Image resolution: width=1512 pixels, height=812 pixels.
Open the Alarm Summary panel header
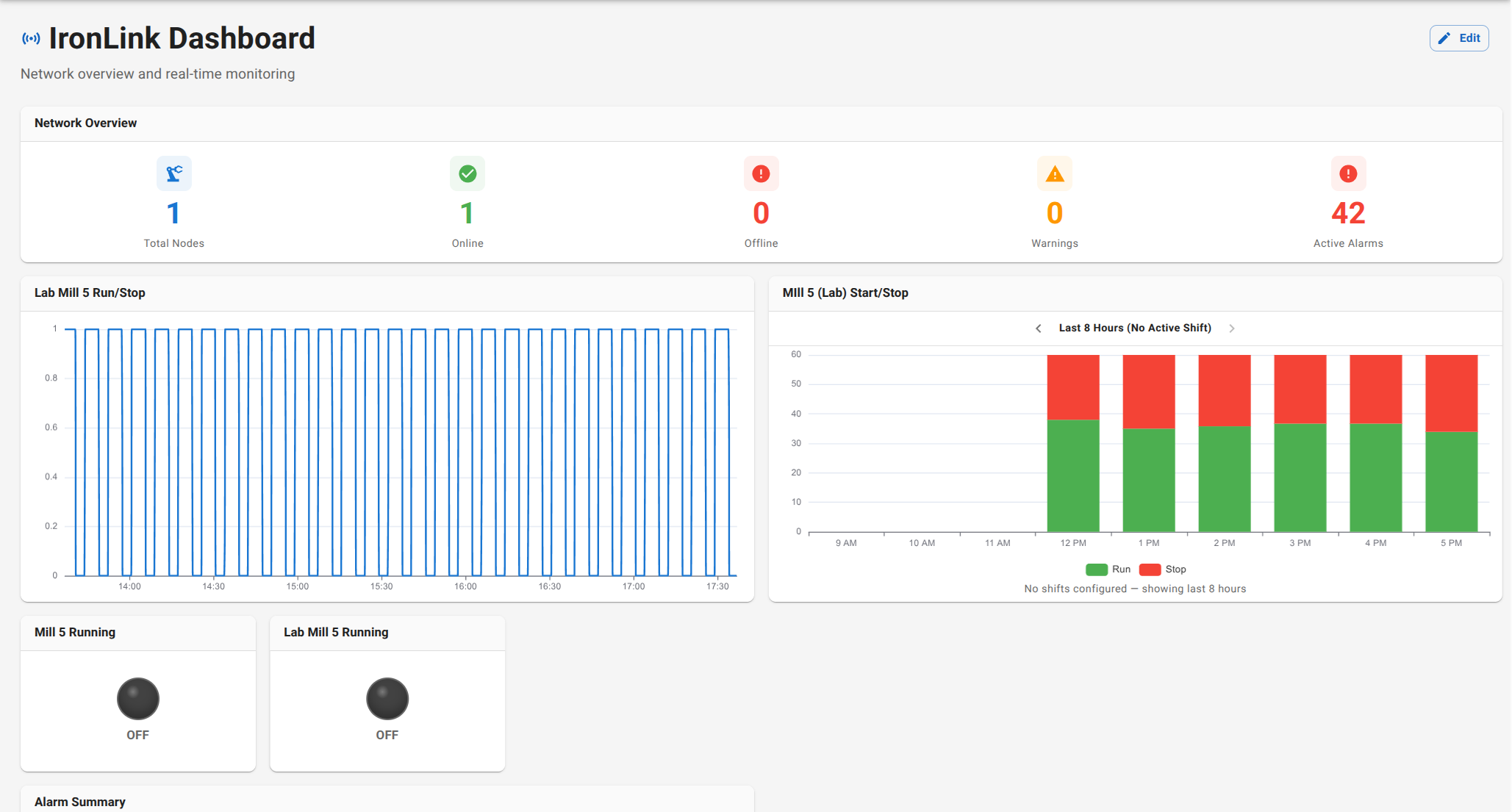[80, 802]
